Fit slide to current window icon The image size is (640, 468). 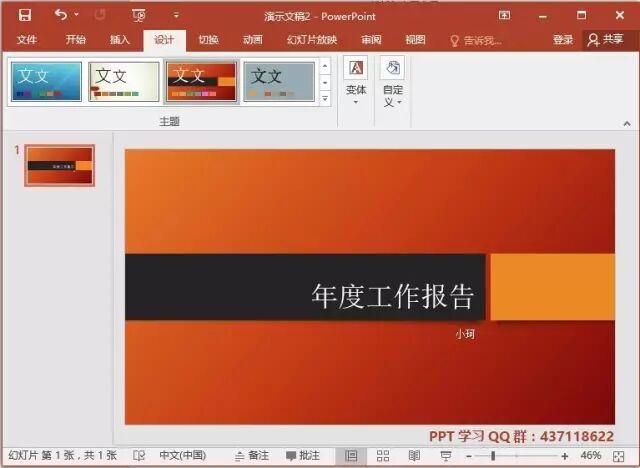coord(619,456)
